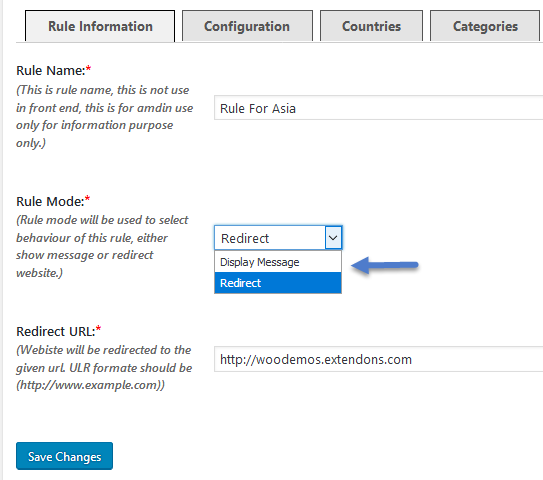Click the Rule Mode combo box showing Redirect
543x480 pixels.
(x=278, y=238)
